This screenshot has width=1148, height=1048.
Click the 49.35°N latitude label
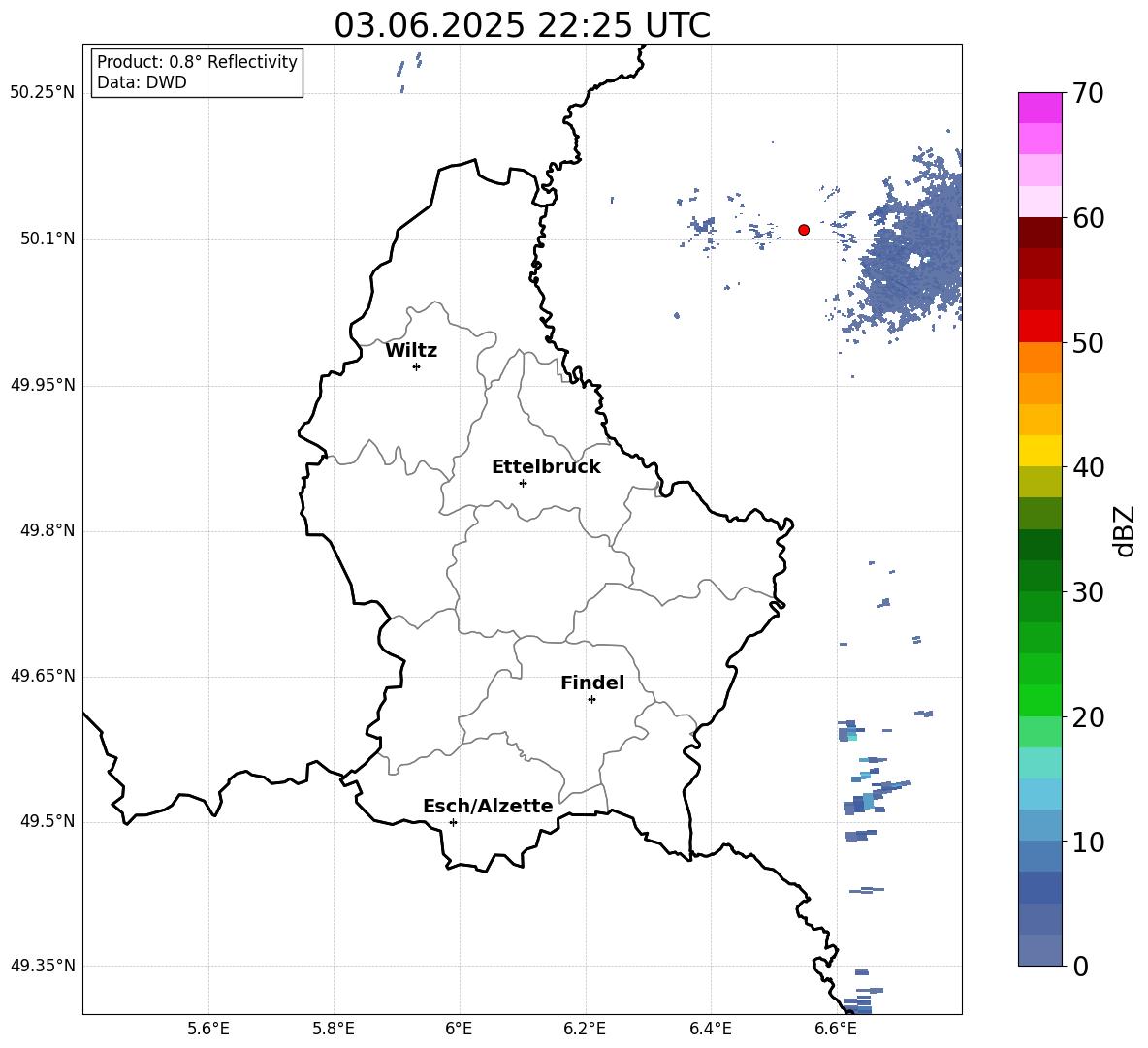click(x=43, y=966)
